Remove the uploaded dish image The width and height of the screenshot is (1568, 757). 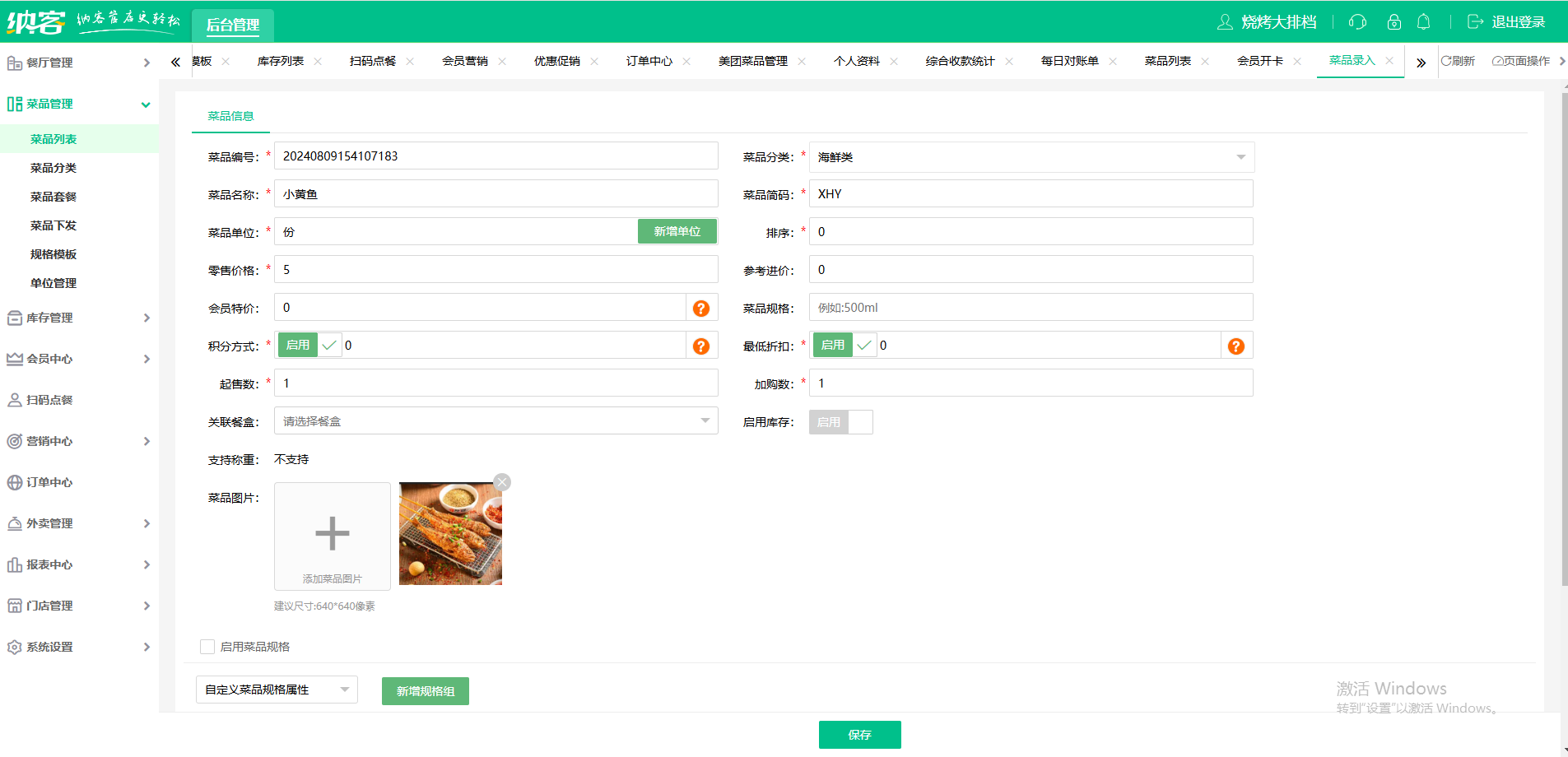pyautogui.click(x=502, y=482)
